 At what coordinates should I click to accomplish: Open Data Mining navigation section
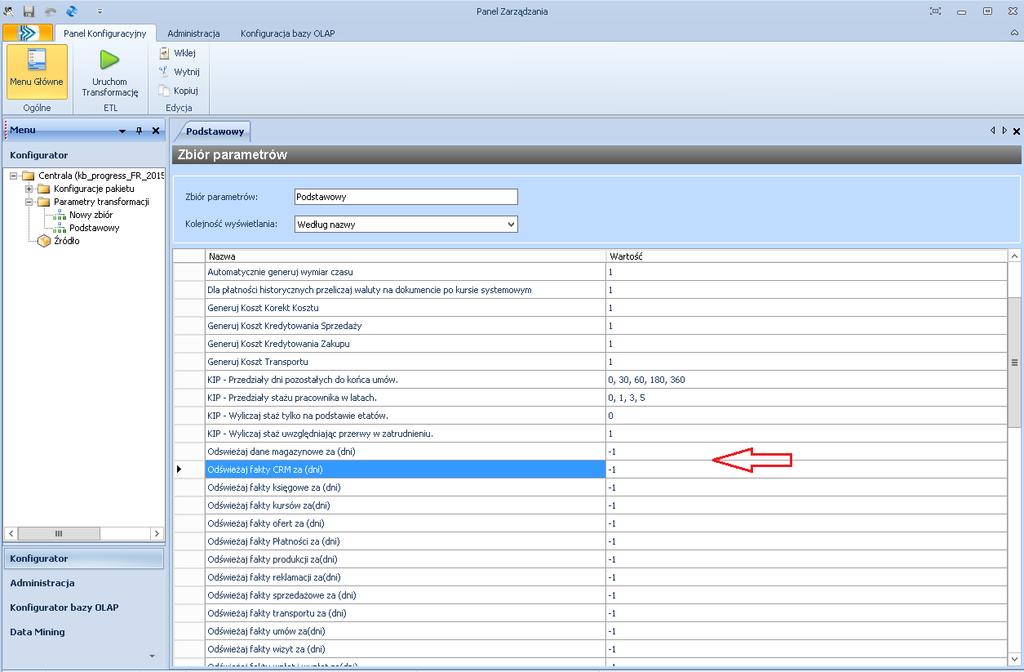[84, 632]
